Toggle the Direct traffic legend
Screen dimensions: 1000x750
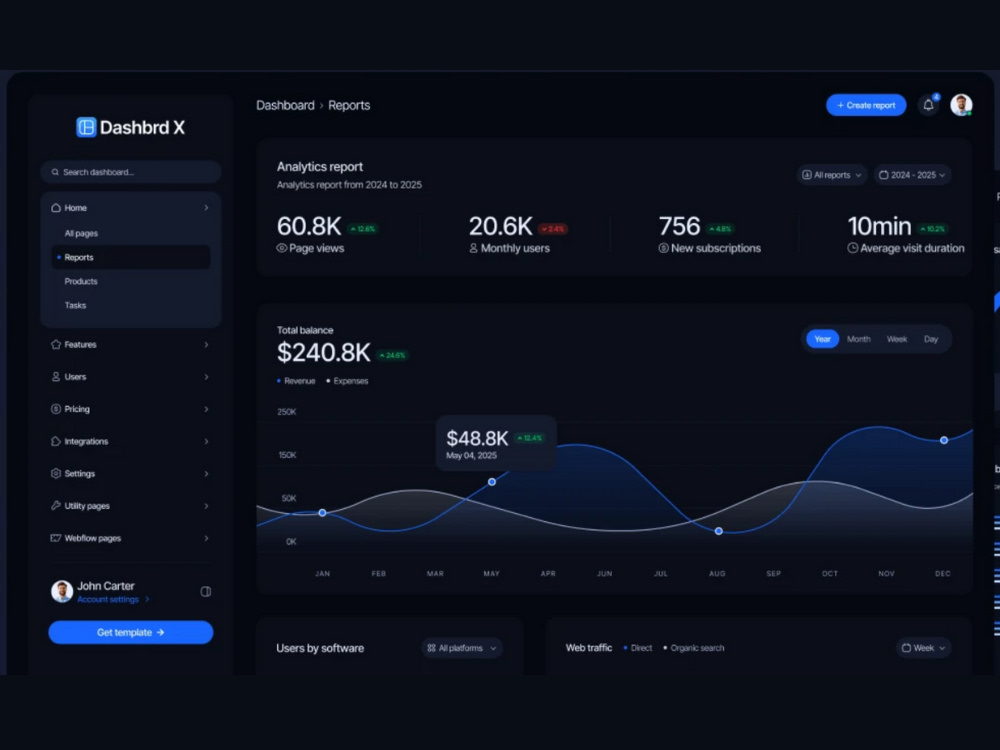click(x=638, y=648)
